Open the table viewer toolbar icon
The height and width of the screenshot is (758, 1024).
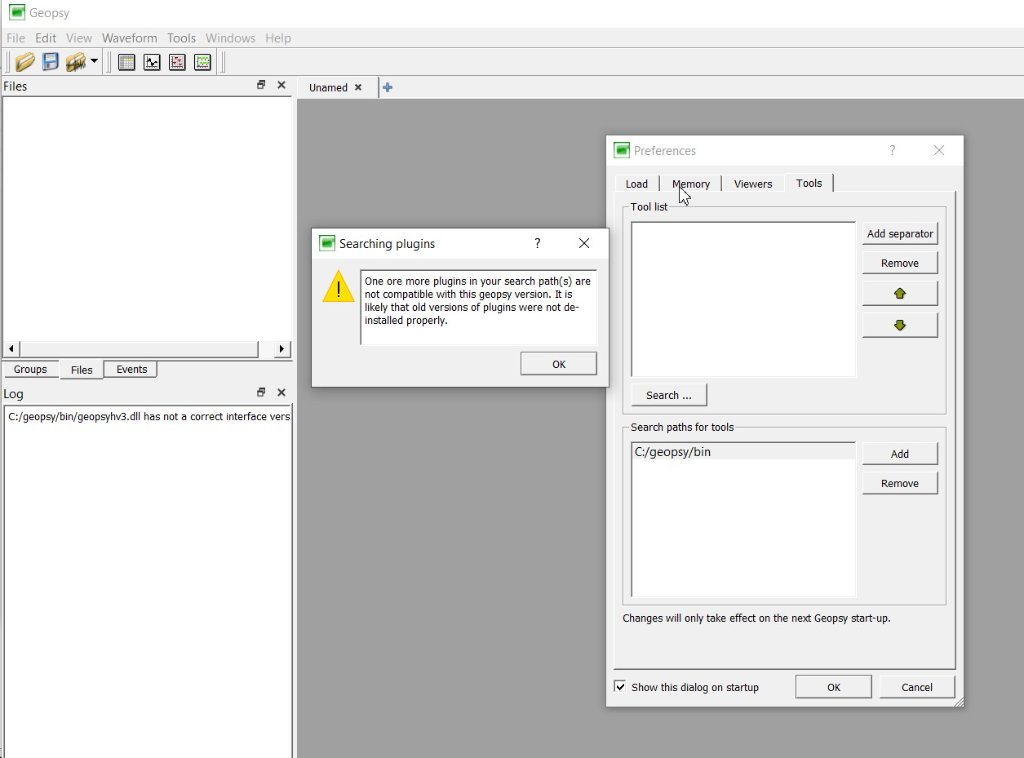[127, 62]
